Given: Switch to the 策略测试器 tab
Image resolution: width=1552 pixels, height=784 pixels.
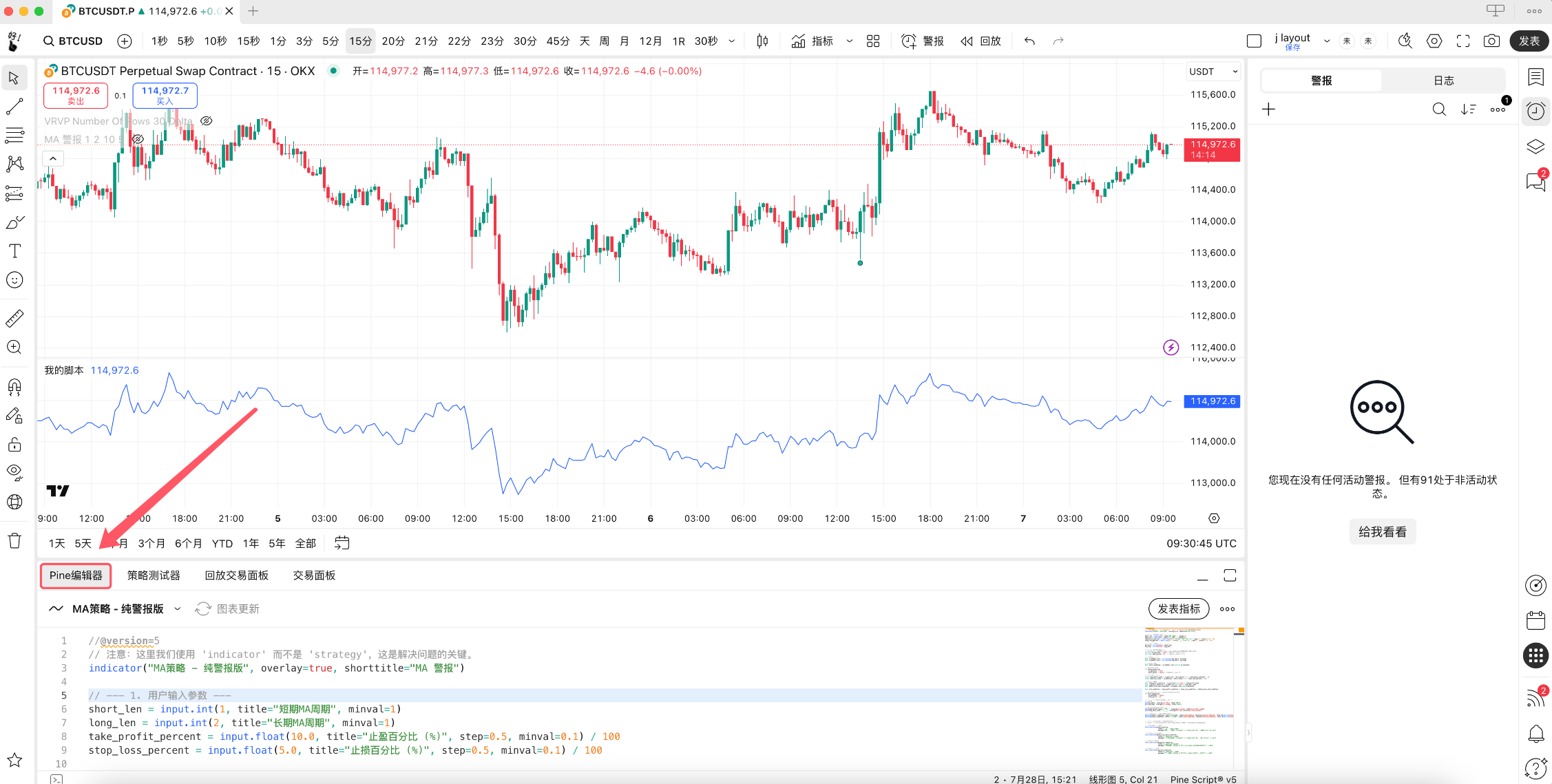Looking at the screenshot, I should pos(154,575).
